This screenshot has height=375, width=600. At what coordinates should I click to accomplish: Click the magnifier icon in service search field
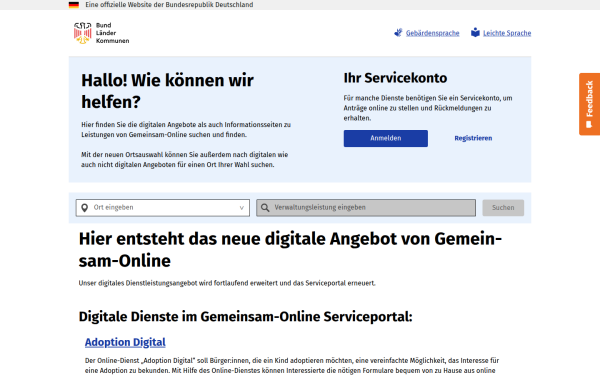pos(265,207)
